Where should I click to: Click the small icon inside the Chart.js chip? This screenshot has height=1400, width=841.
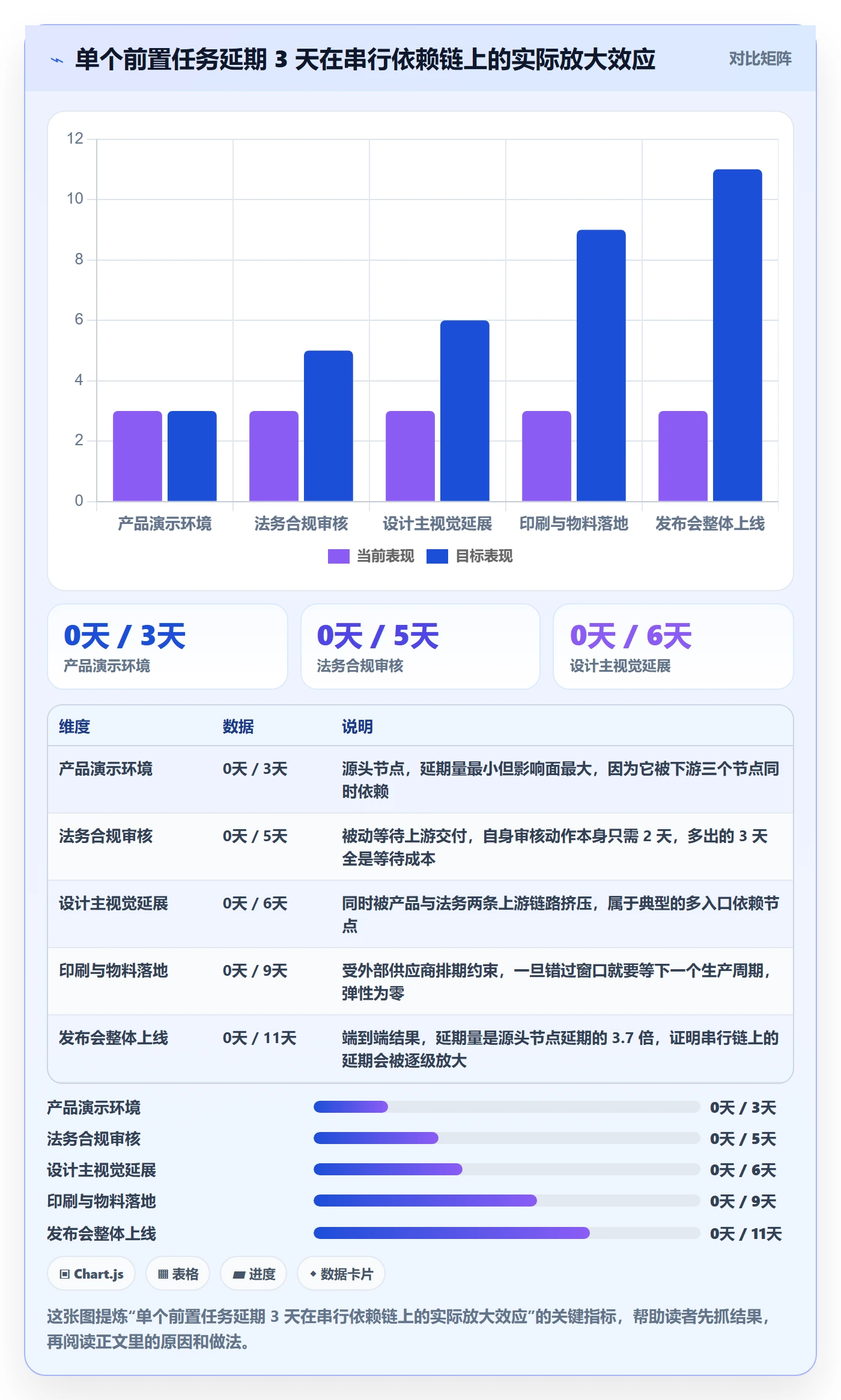click(x=64, y=1274)
